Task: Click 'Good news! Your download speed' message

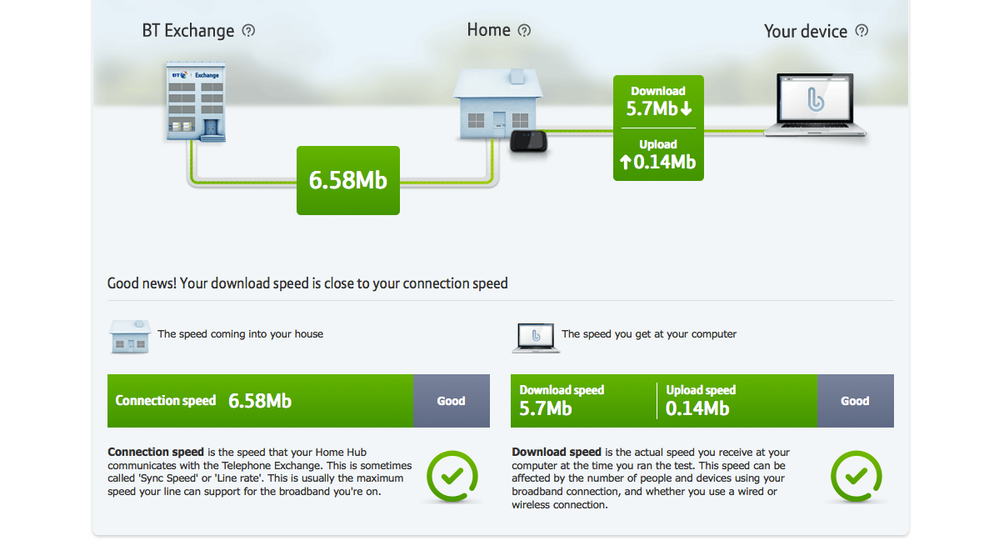Action: click(307, 284)
